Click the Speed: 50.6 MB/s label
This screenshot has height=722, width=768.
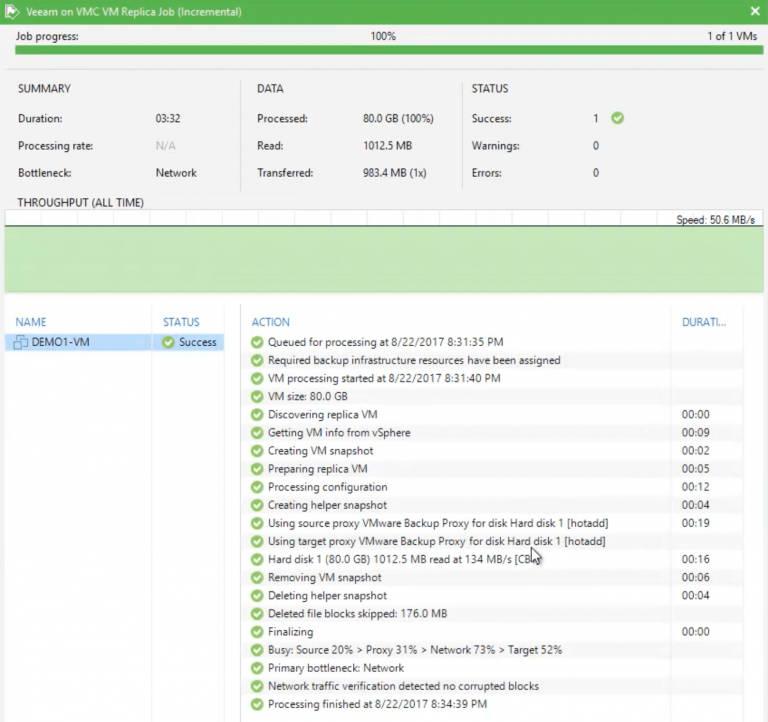pos(716,220)
